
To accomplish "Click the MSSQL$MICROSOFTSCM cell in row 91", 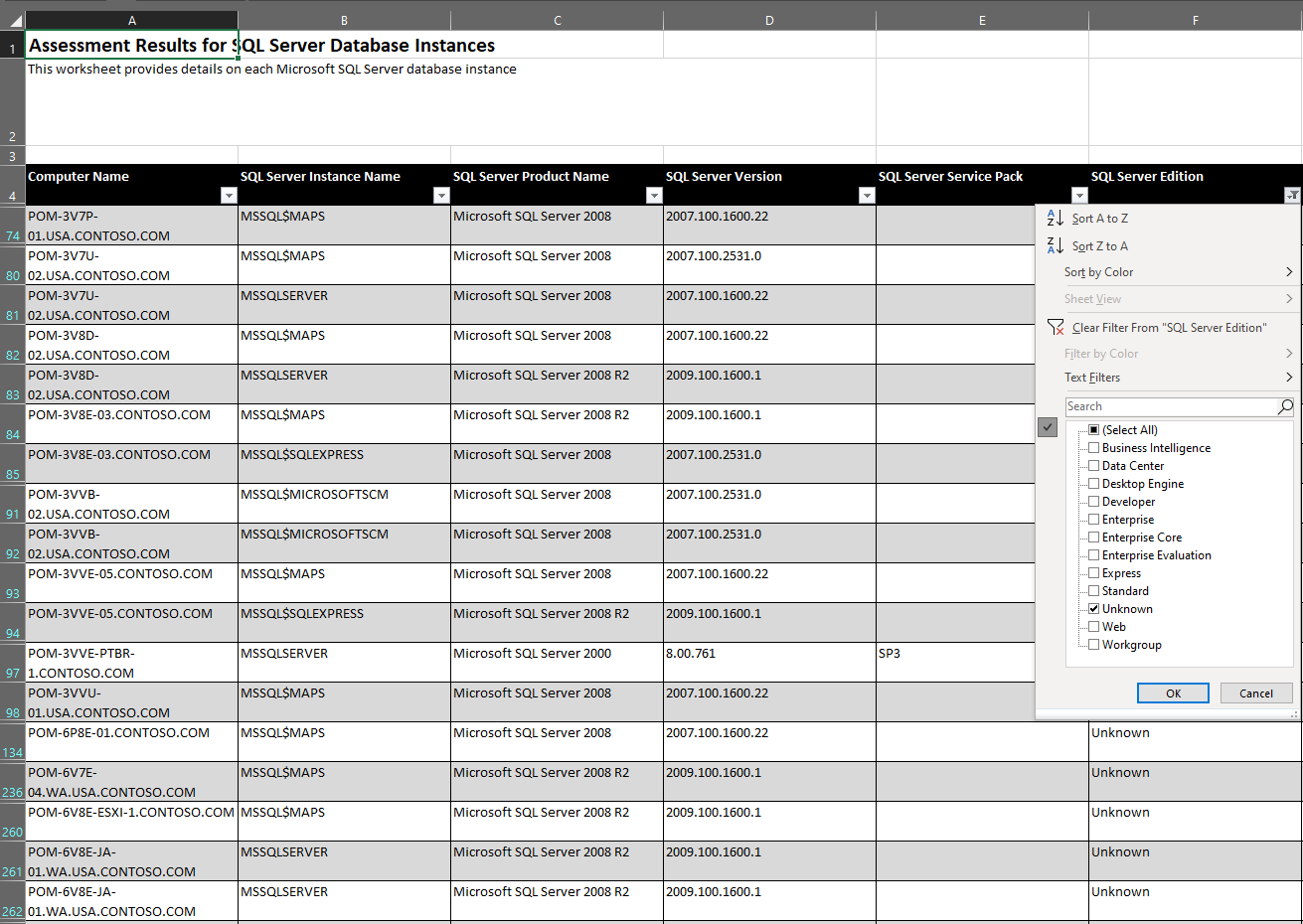I will pos(344,504).
